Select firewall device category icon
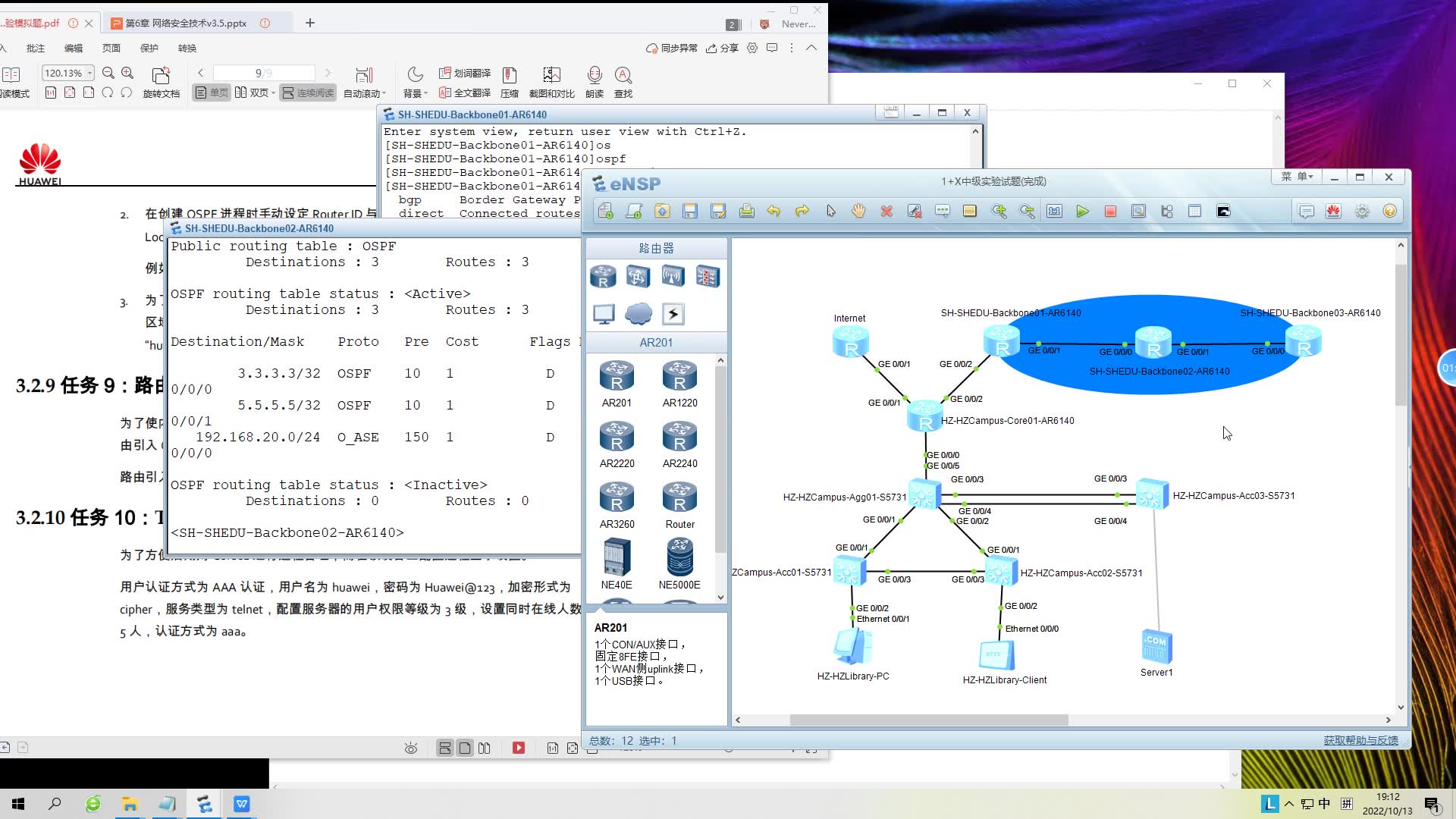The image size is (1456, 819). pyautogui.click(x=708, y=277)
